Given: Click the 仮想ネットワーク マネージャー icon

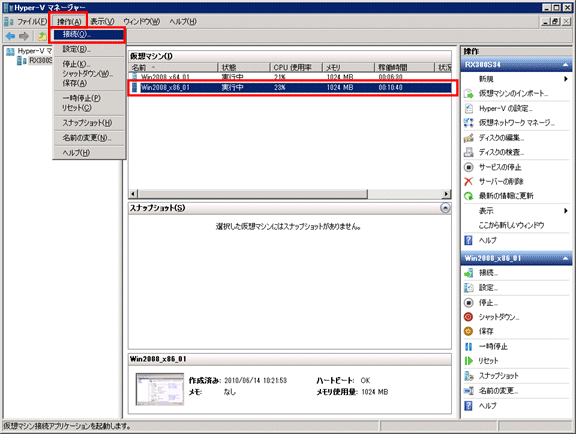Looking at the screenshot, I should pos(469,123).
